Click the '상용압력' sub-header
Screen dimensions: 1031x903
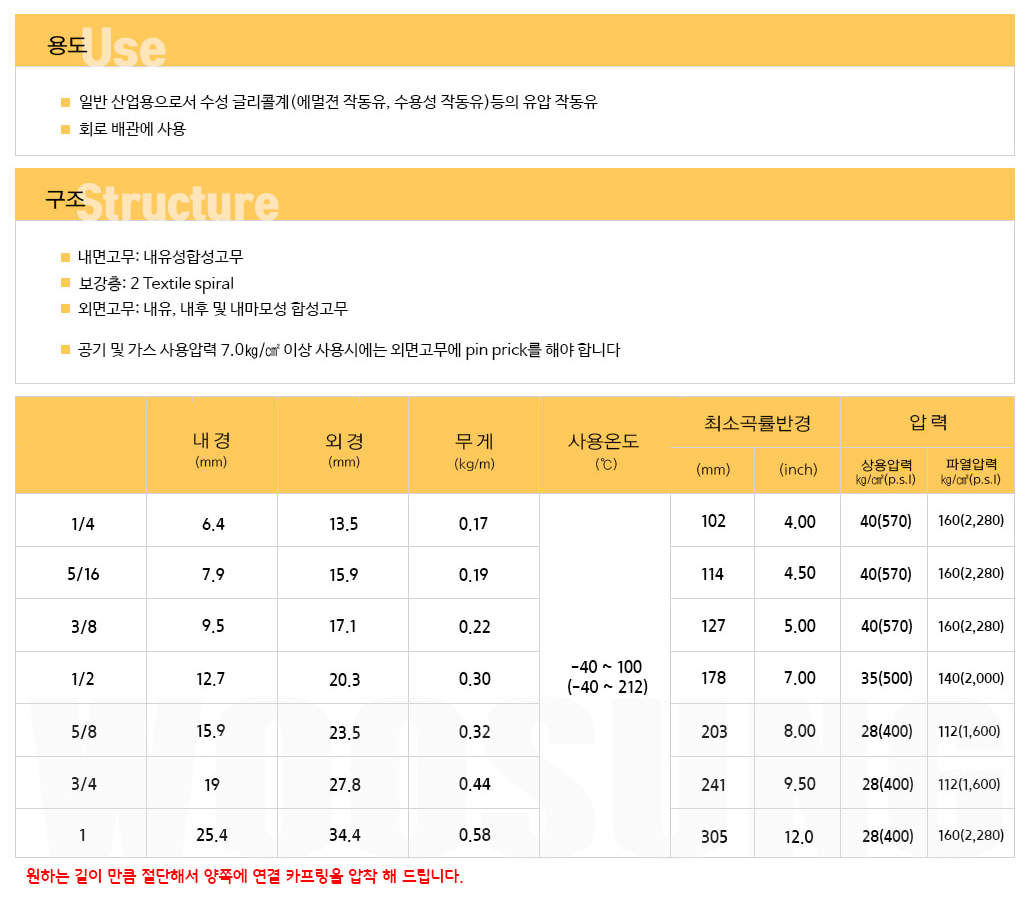(x=886, y=472)
